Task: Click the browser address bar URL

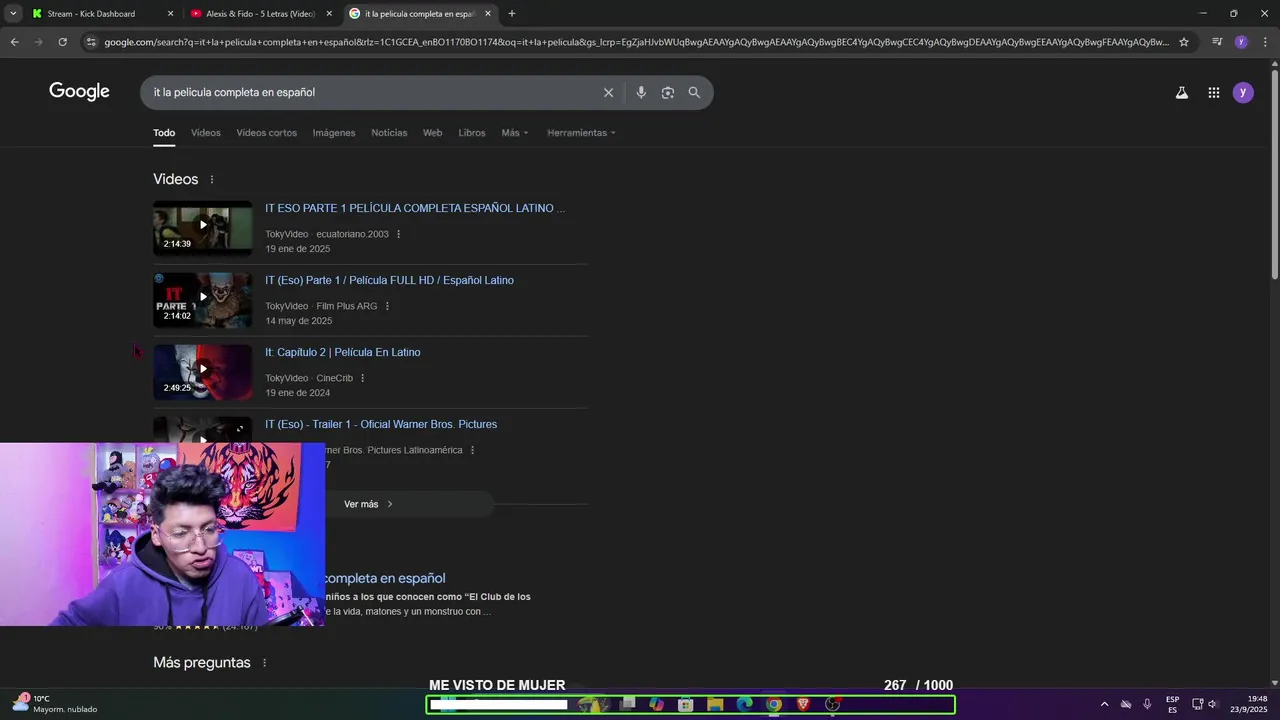Action: pyautogui.click(x=636, y=42)
